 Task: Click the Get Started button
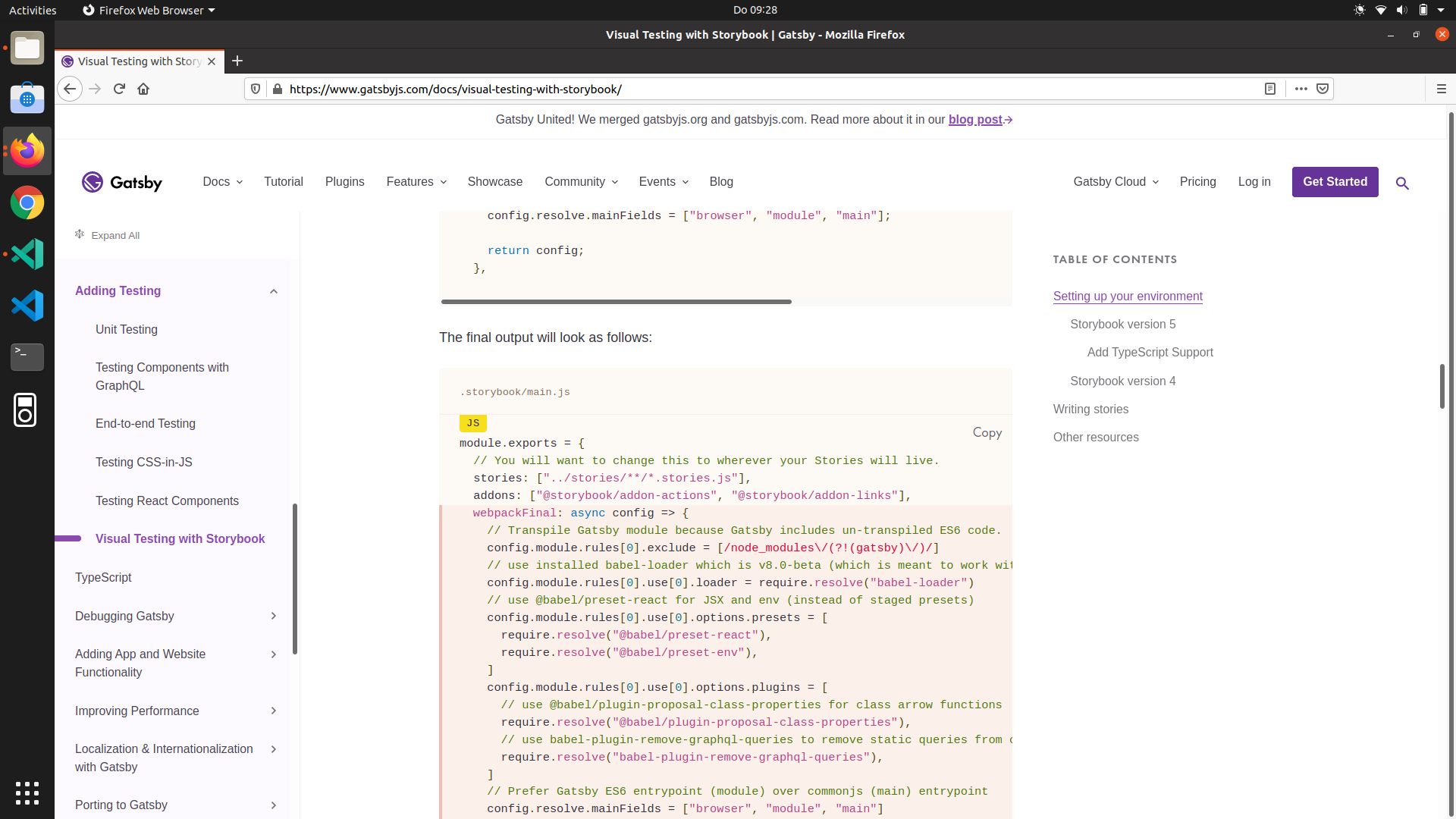click(x=1335, y=182)
